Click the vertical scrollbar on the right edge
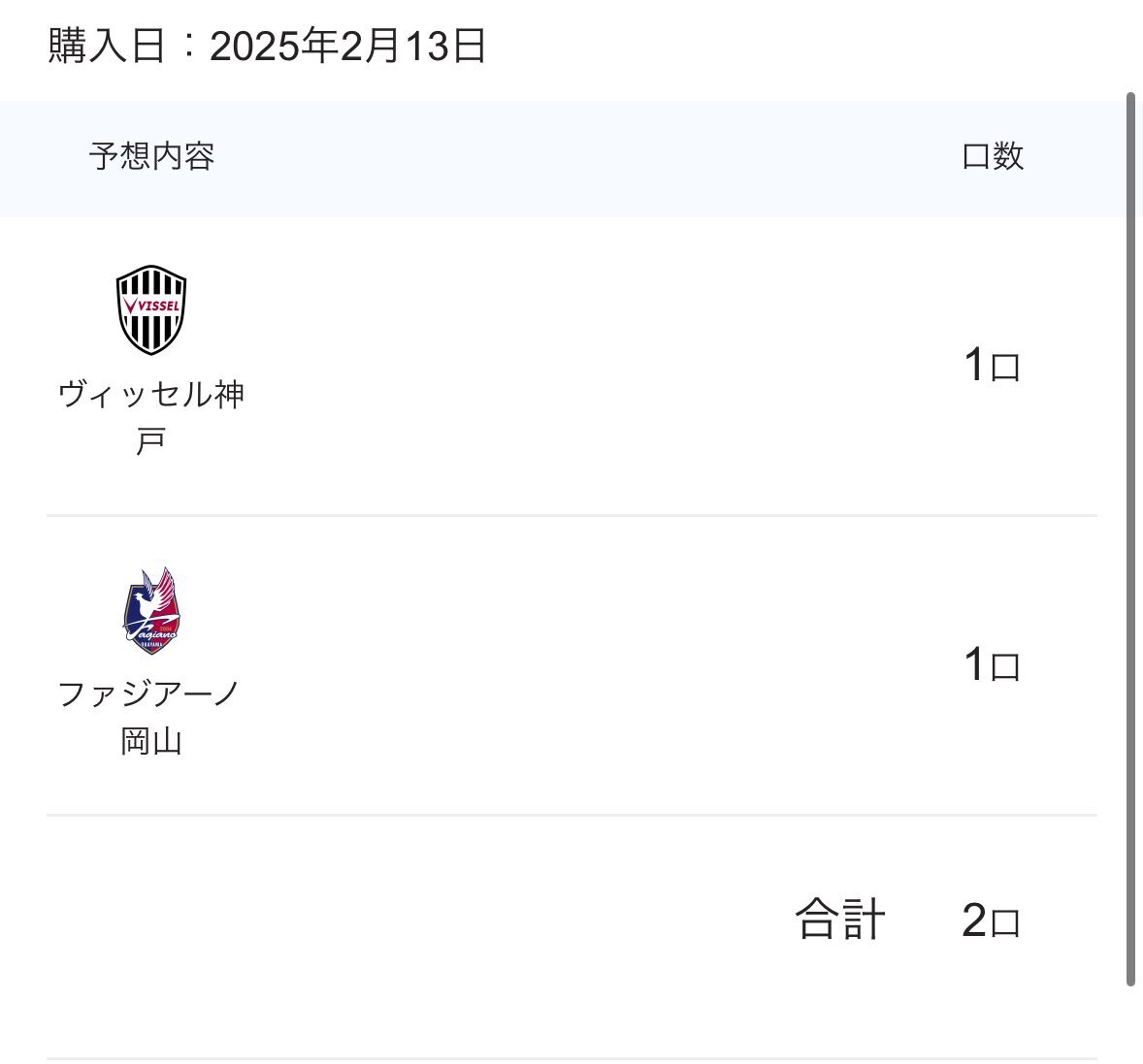The image size is (1143, 1064). click(x=1130, y=538)
